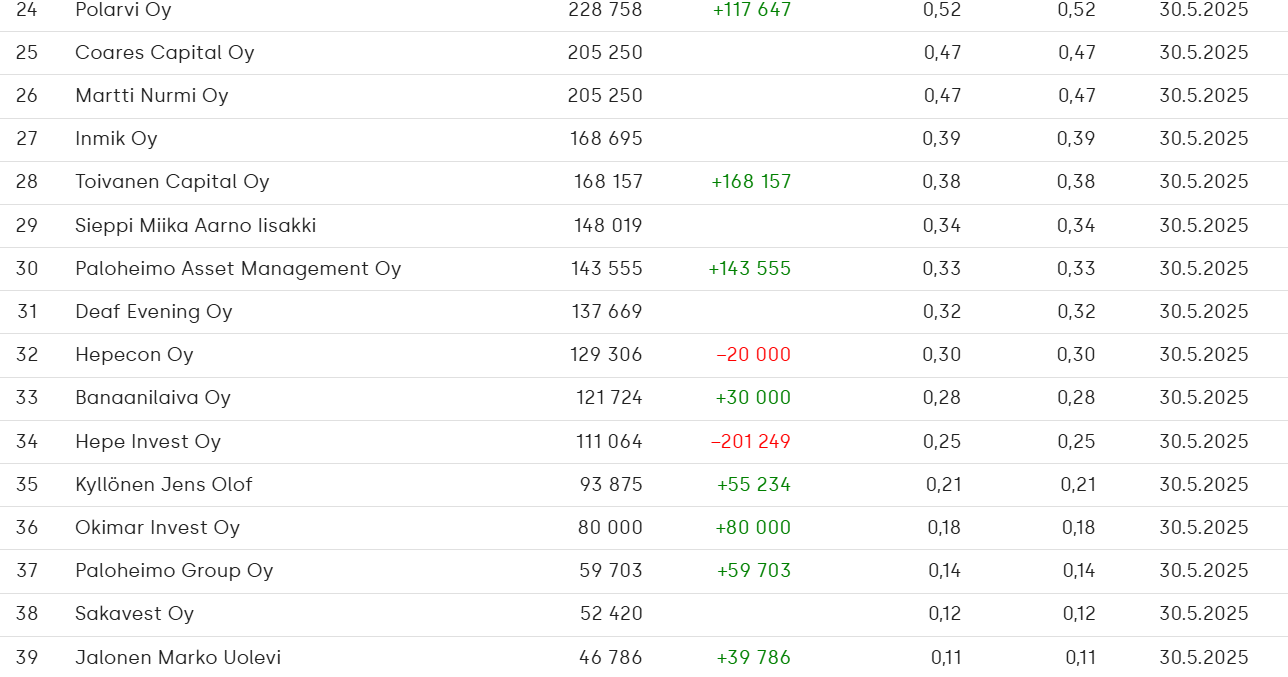
Task: Open Paloheimo Asset Management Oy entry
Action: [x=238, y=269]
